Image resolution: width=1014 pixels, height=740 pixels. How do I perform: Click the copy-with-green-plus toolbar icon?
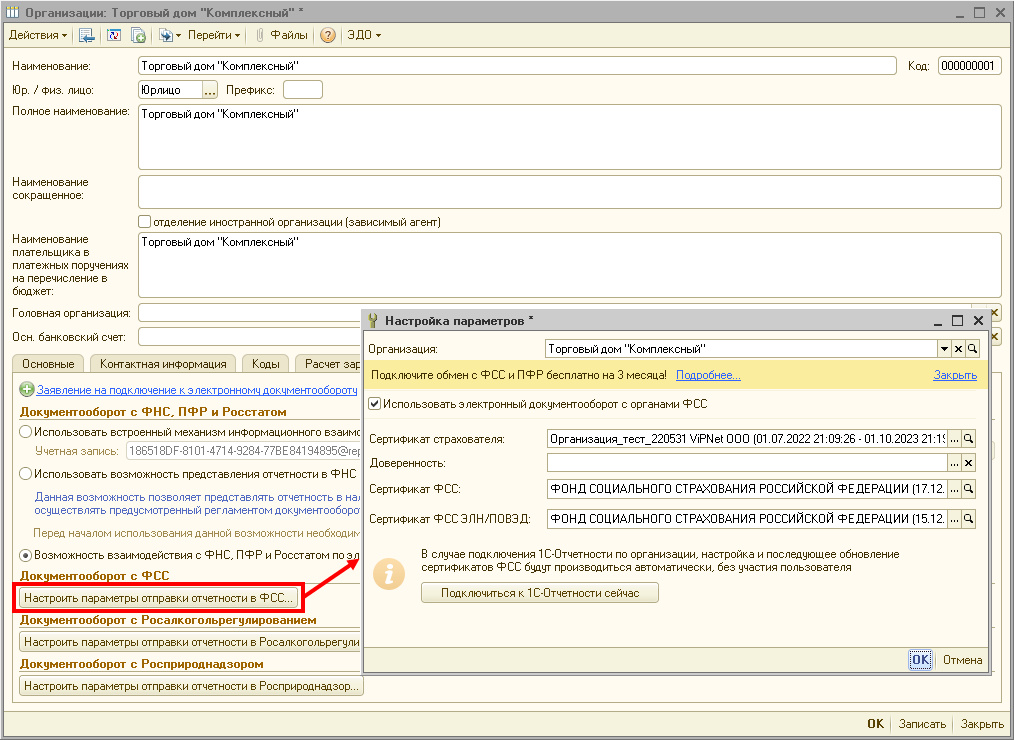click(139, 35)
